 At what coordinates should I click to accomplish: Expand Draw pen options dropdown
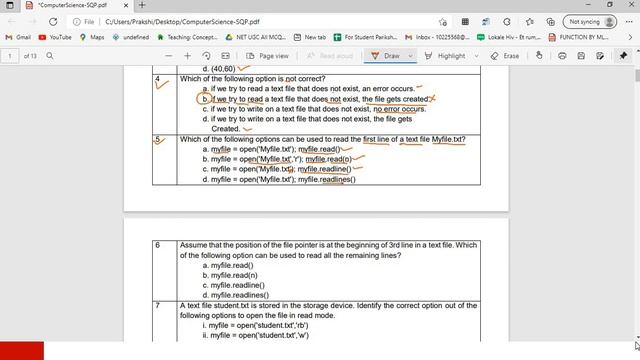click(x=411, y=56)
